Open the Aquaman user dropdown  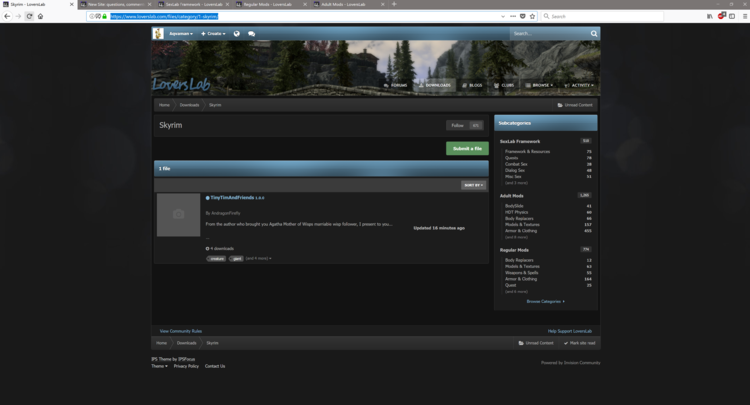coord(181,33)
